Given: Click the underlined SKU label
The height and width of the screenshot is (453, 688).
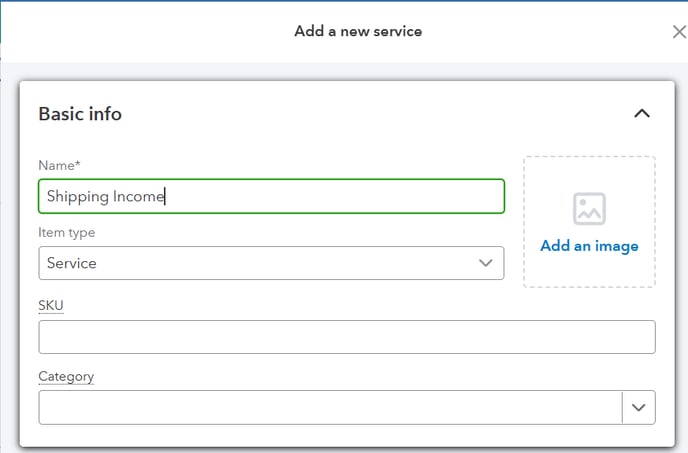Looking at the screenshot, I should click(x=51, y=304).
